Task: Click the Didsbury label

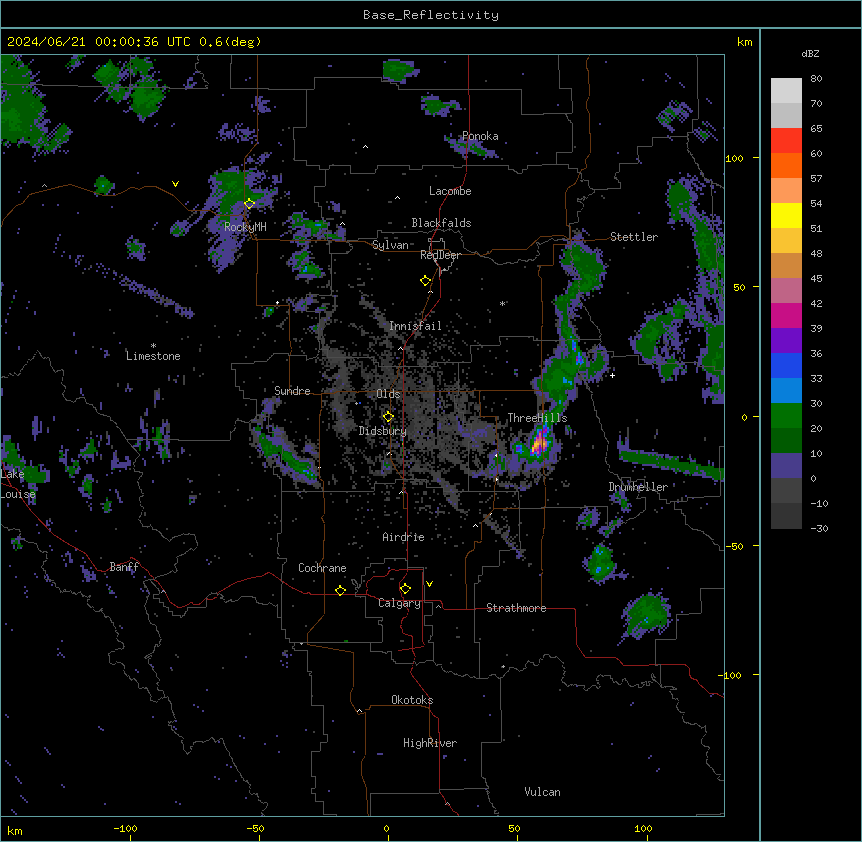Action: click(383, 431)
